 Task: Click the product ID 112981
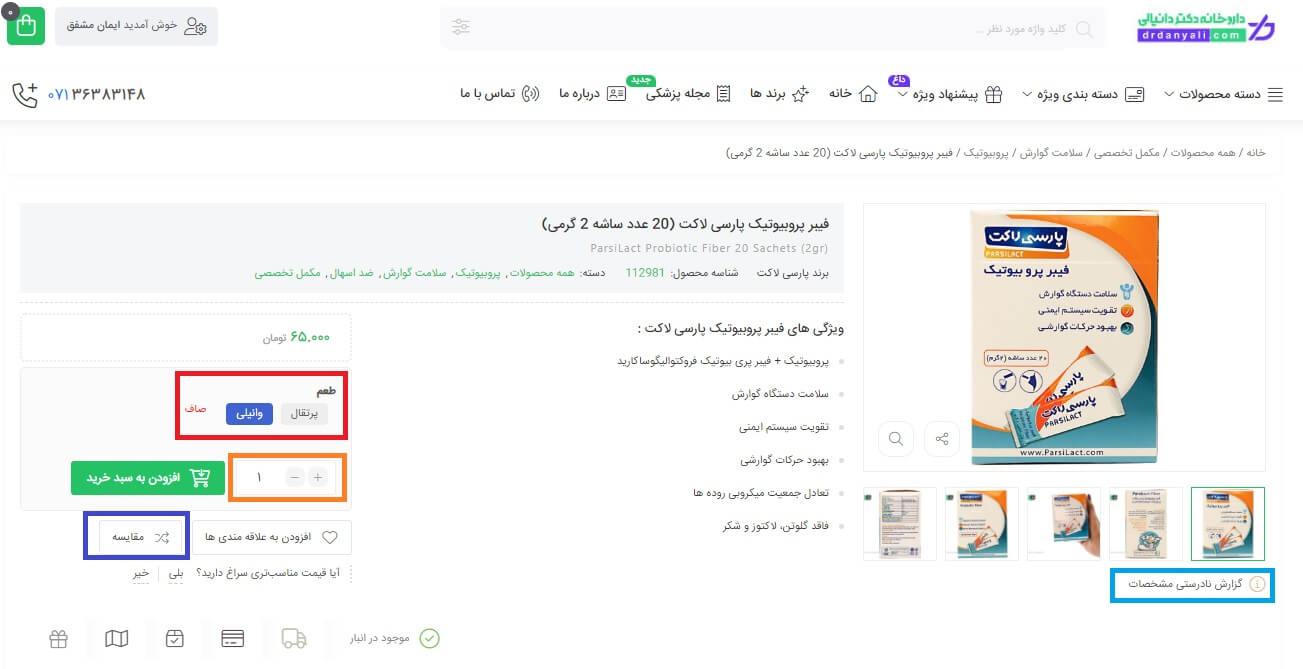(x=645, y=272)
